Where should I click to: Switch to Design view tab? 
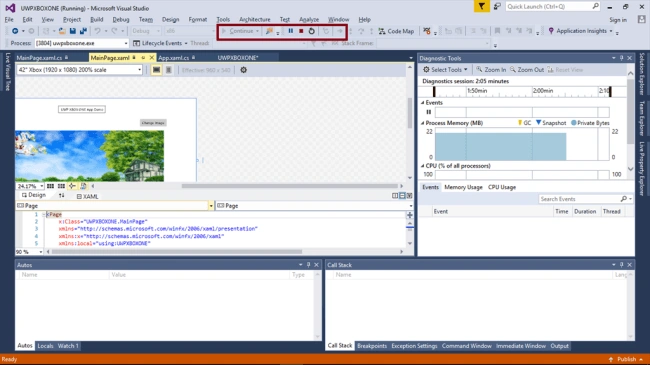coord(34,195)
